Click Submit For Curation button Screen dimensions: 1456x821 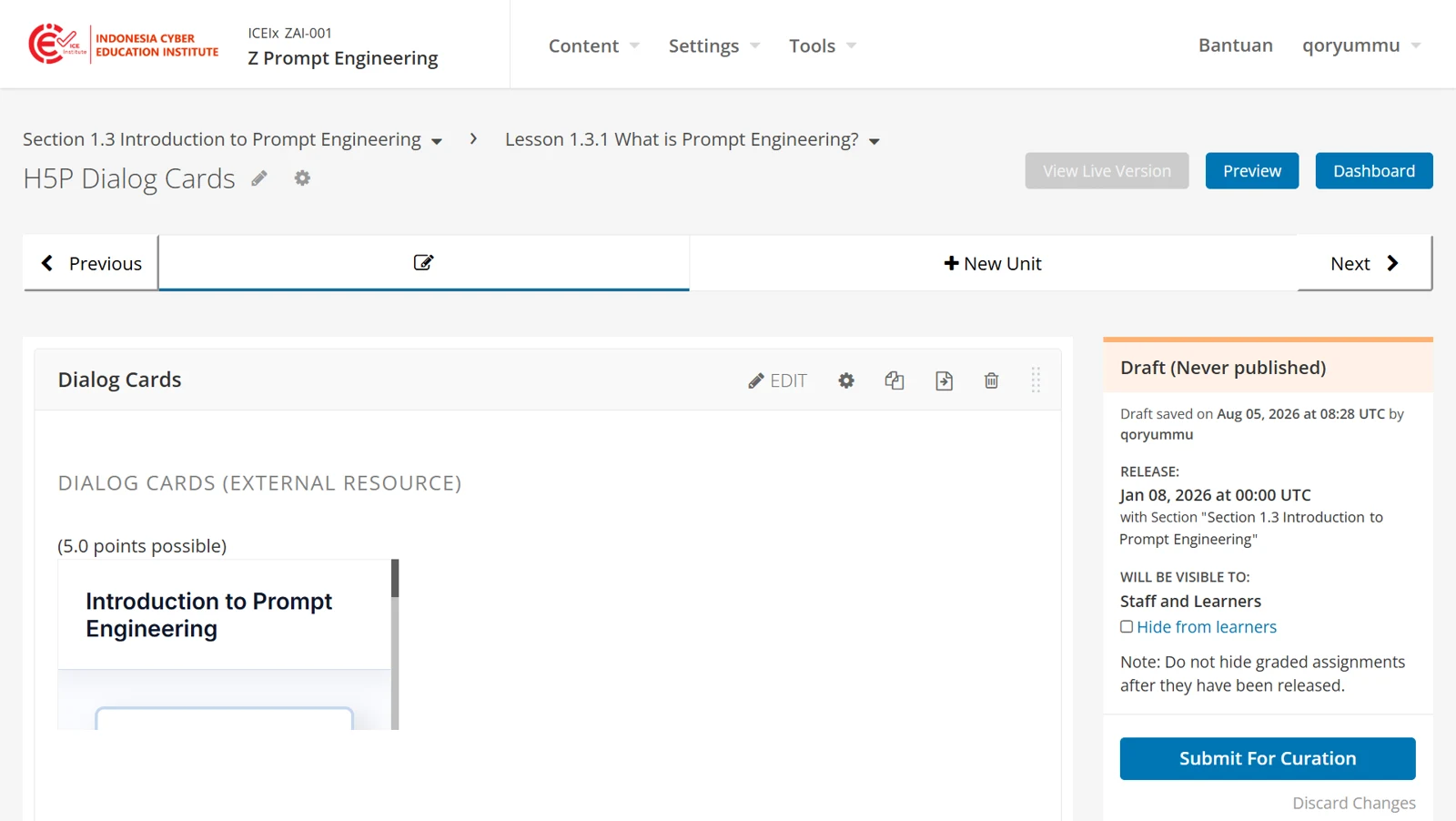coord(1268,758)
